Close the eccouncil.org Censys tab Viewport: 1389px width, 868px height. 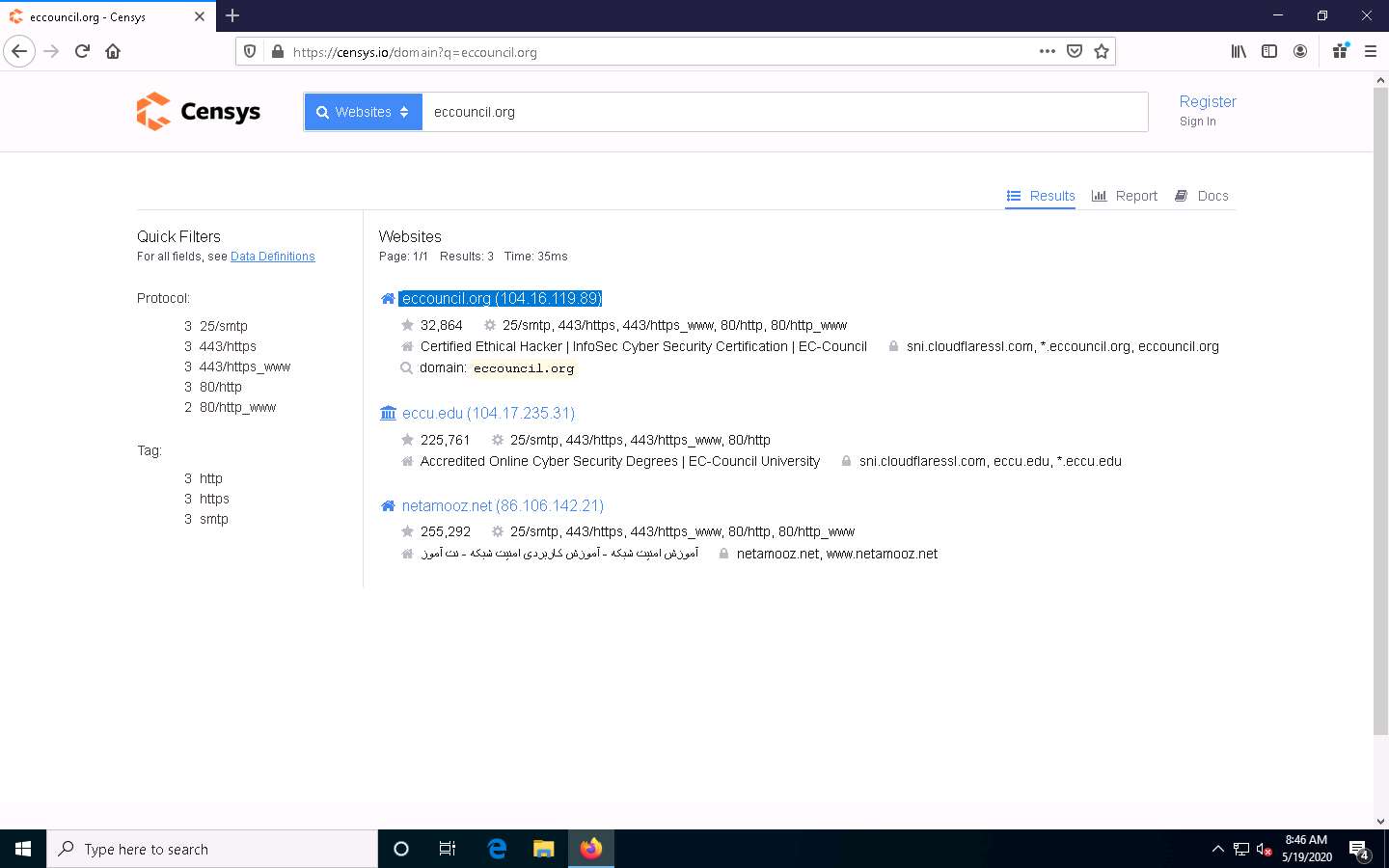click(200, 16)
